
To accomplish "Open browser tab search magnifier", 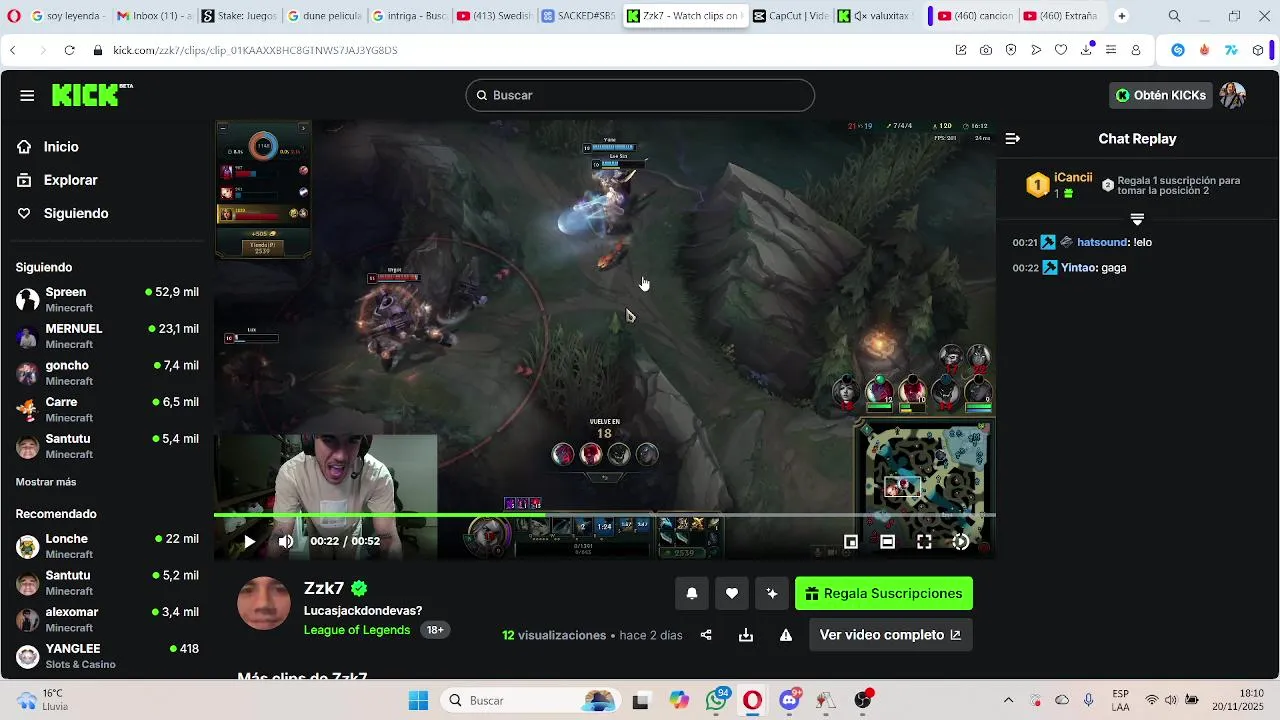I will click(1174, 16).
